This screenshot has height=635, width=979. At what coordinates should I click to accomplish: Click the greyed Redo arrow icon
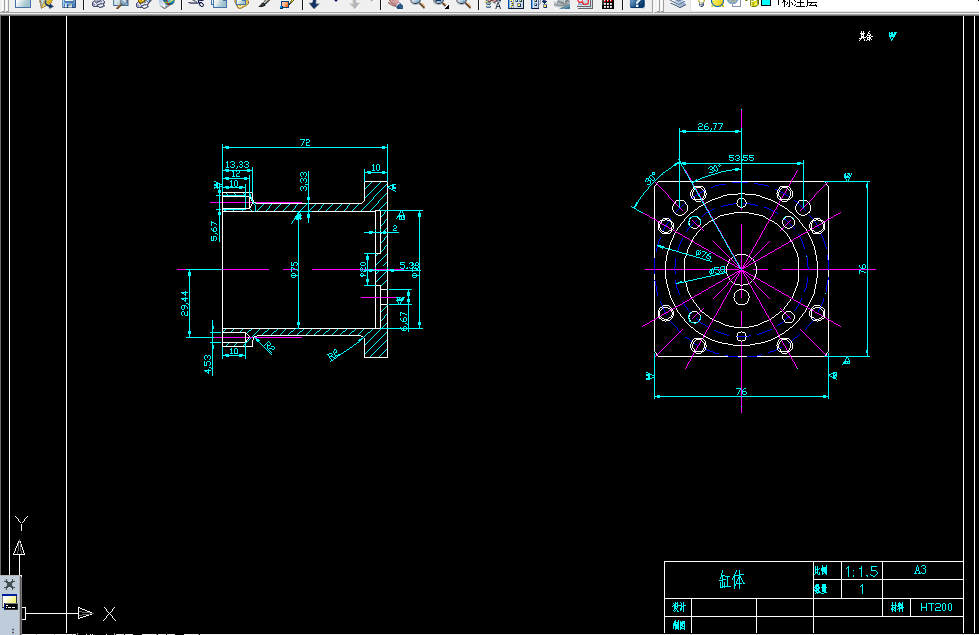click(355, 3)
